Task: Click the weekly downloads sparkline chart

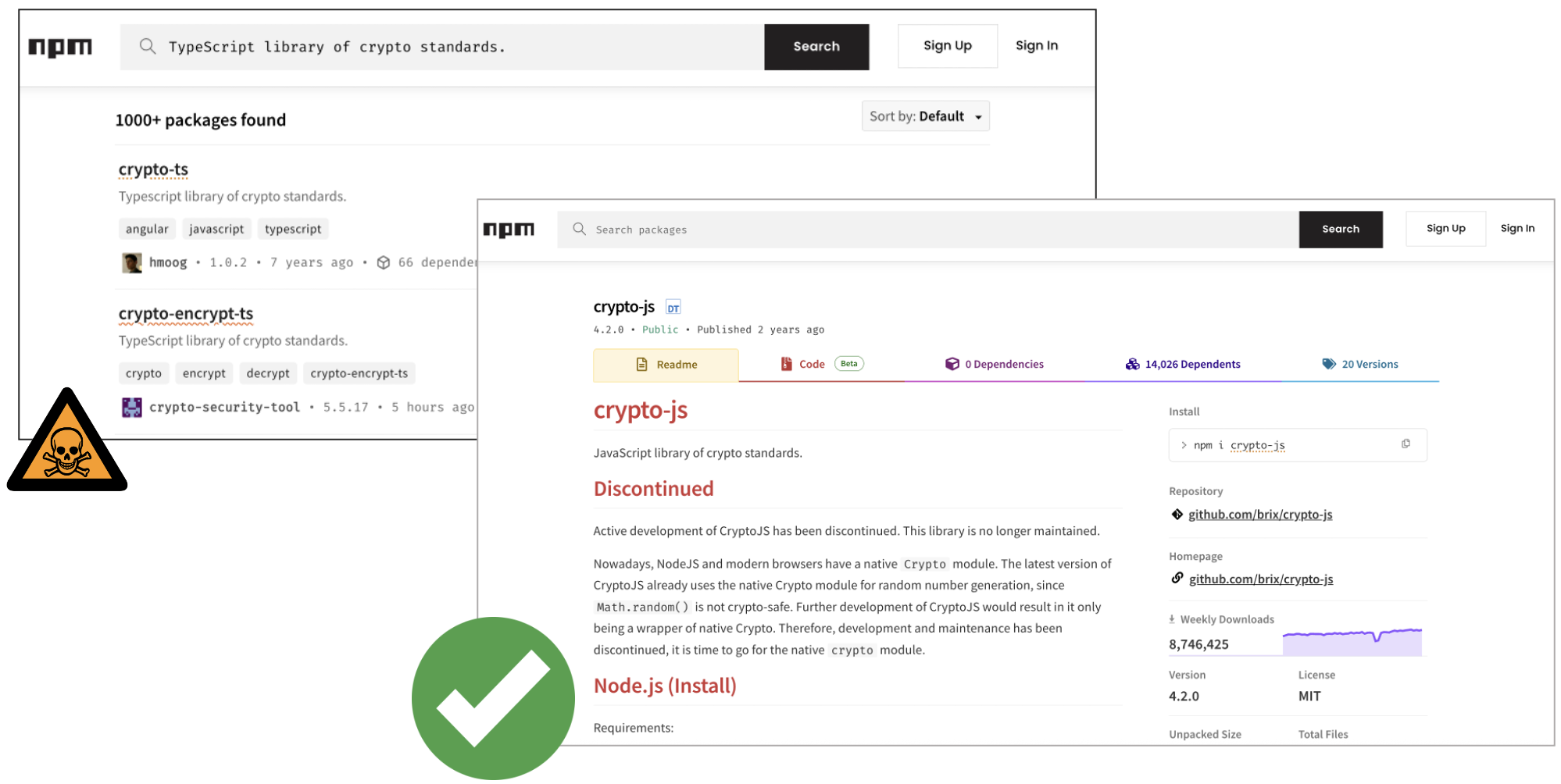Action: pyautogui.click(x=1352, y=642)
